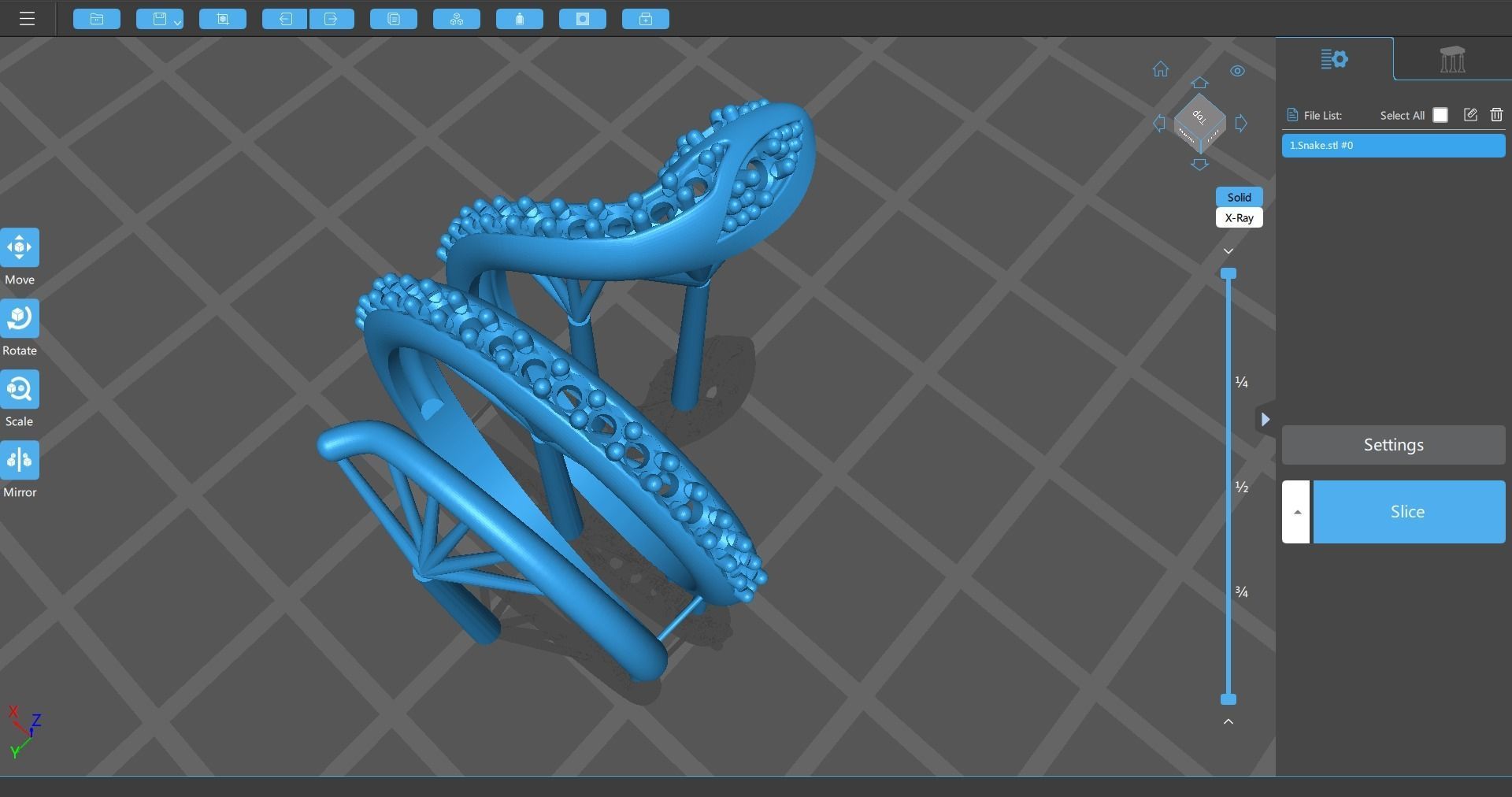Click the Repair first-aid kit icon
The image size is (1512, 797).
pyautogui.click(x=646, y=19)
